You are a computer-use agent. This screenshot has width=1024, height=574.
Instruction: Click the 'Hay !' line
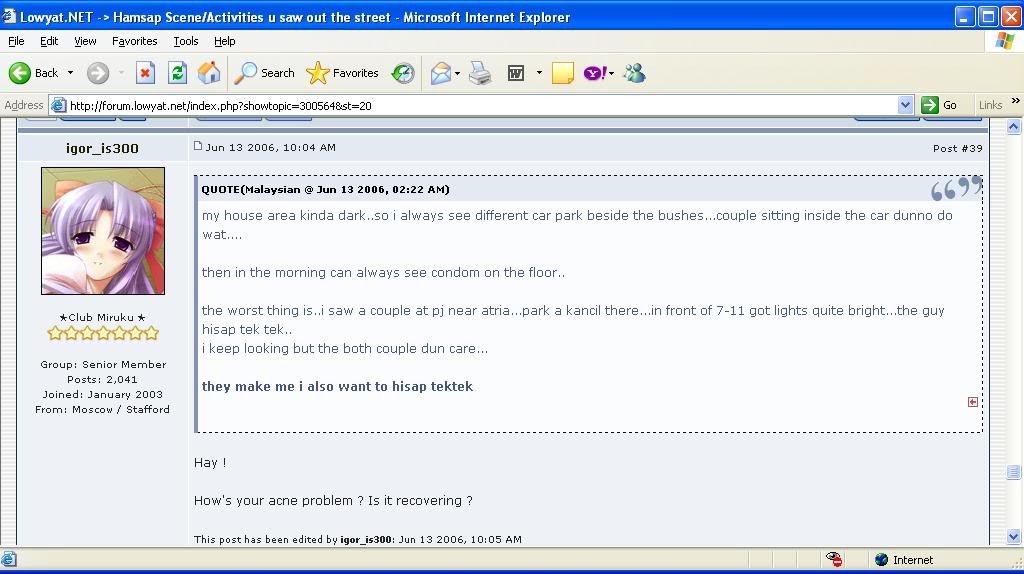(x=210, y=463)
